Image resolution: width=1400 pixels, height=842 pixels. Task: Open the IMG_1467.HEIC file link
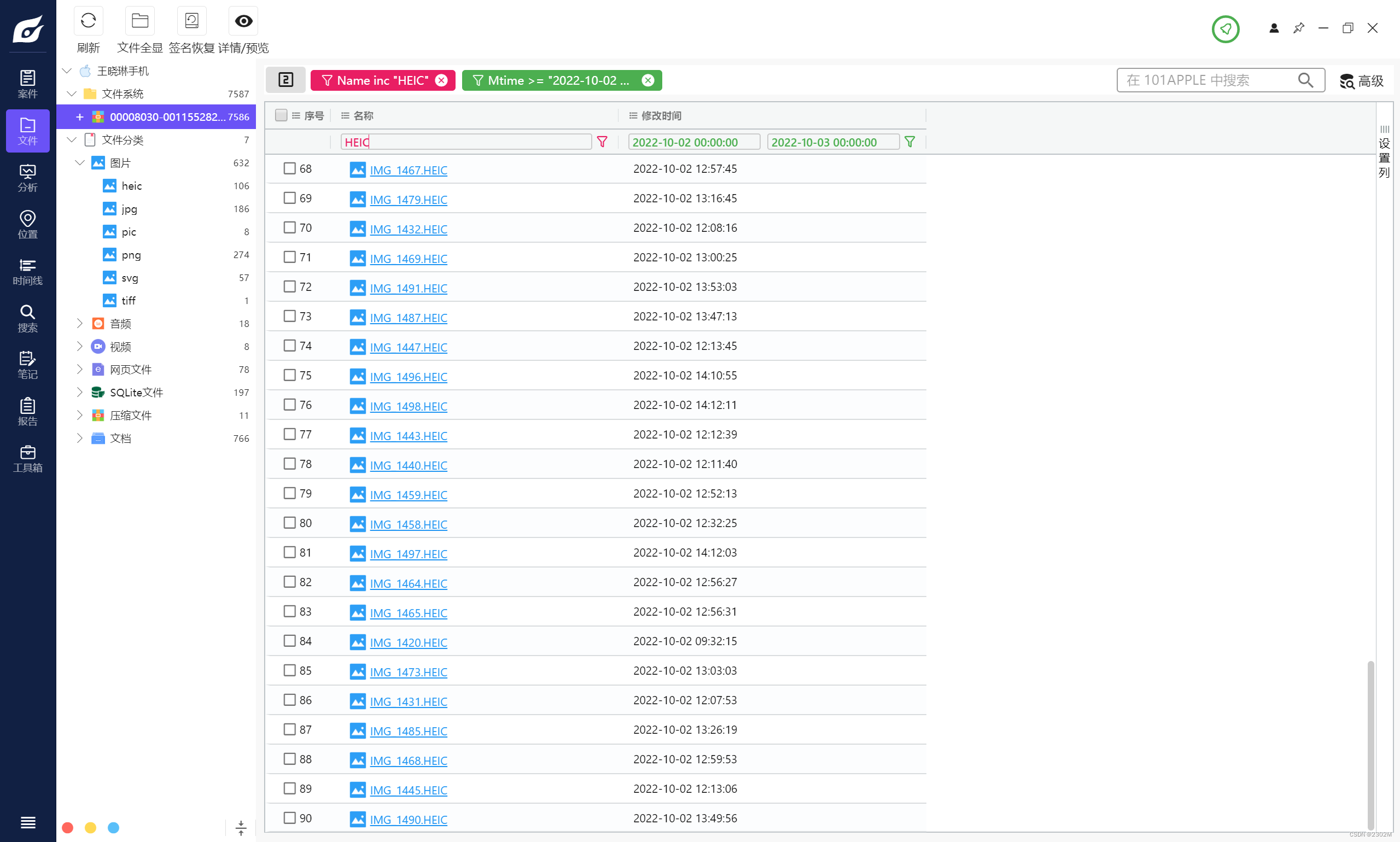408,170
